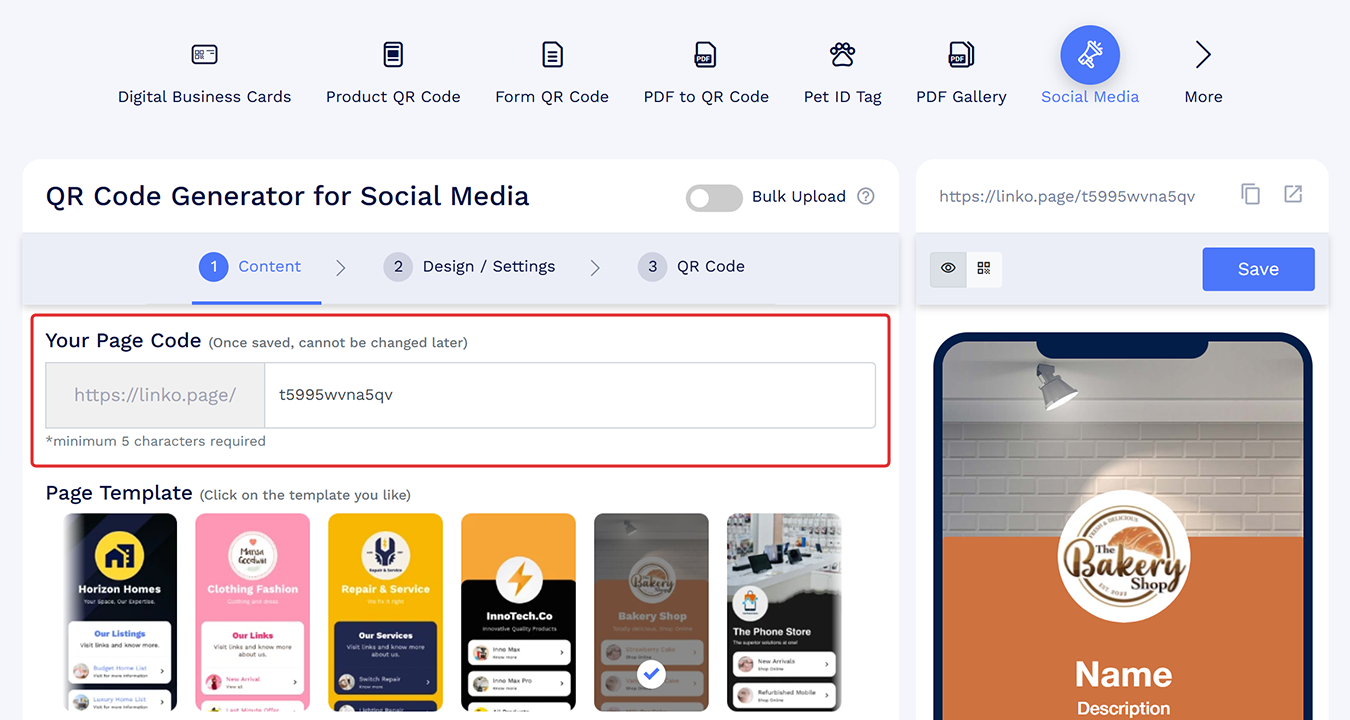Image resolution: width=1350 pixels, height=720 pixels.
Task: Click the "Name" heading in phone preview
Action: 1123,675
